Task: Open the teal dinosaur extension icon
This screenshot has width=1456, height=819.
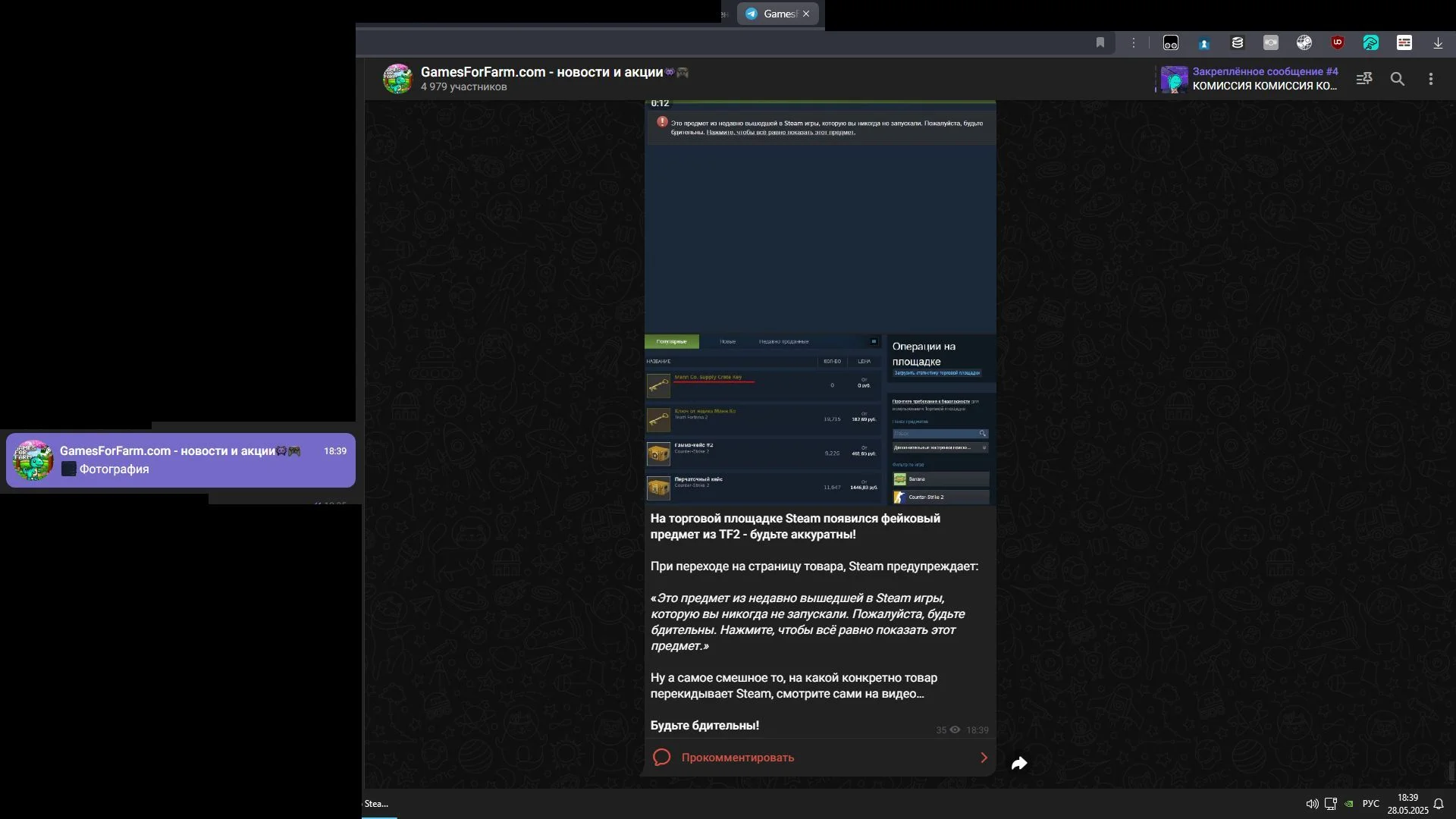Action: click(1371, 43)
